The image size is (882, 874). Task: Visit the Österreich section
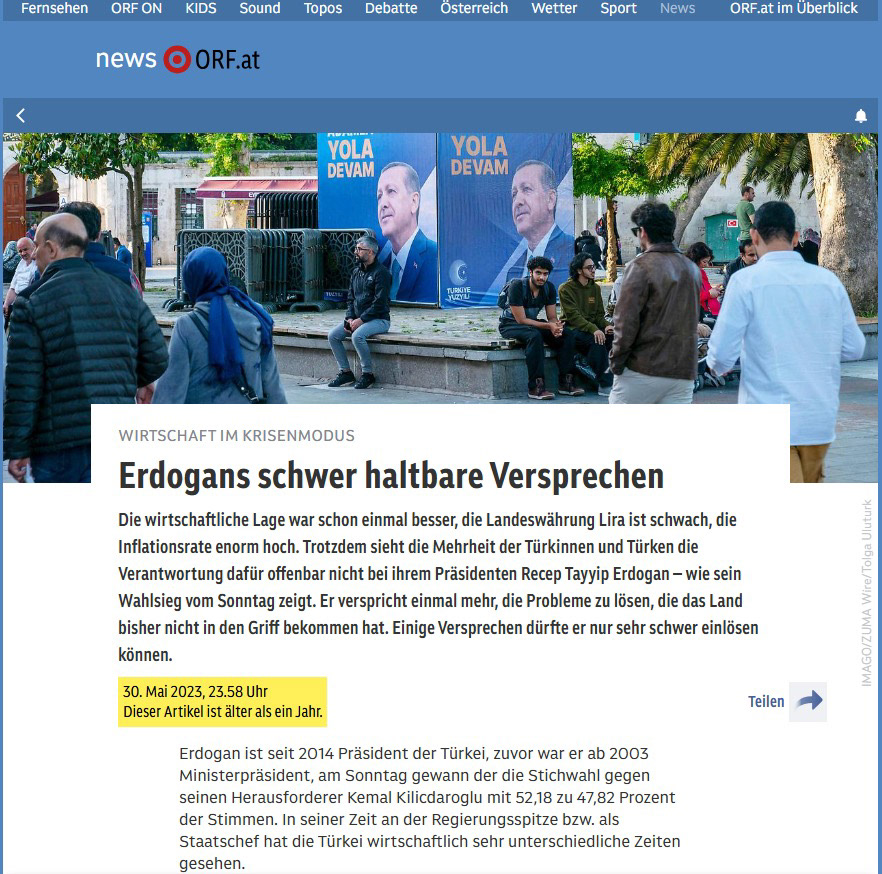(x=473, y=8)
